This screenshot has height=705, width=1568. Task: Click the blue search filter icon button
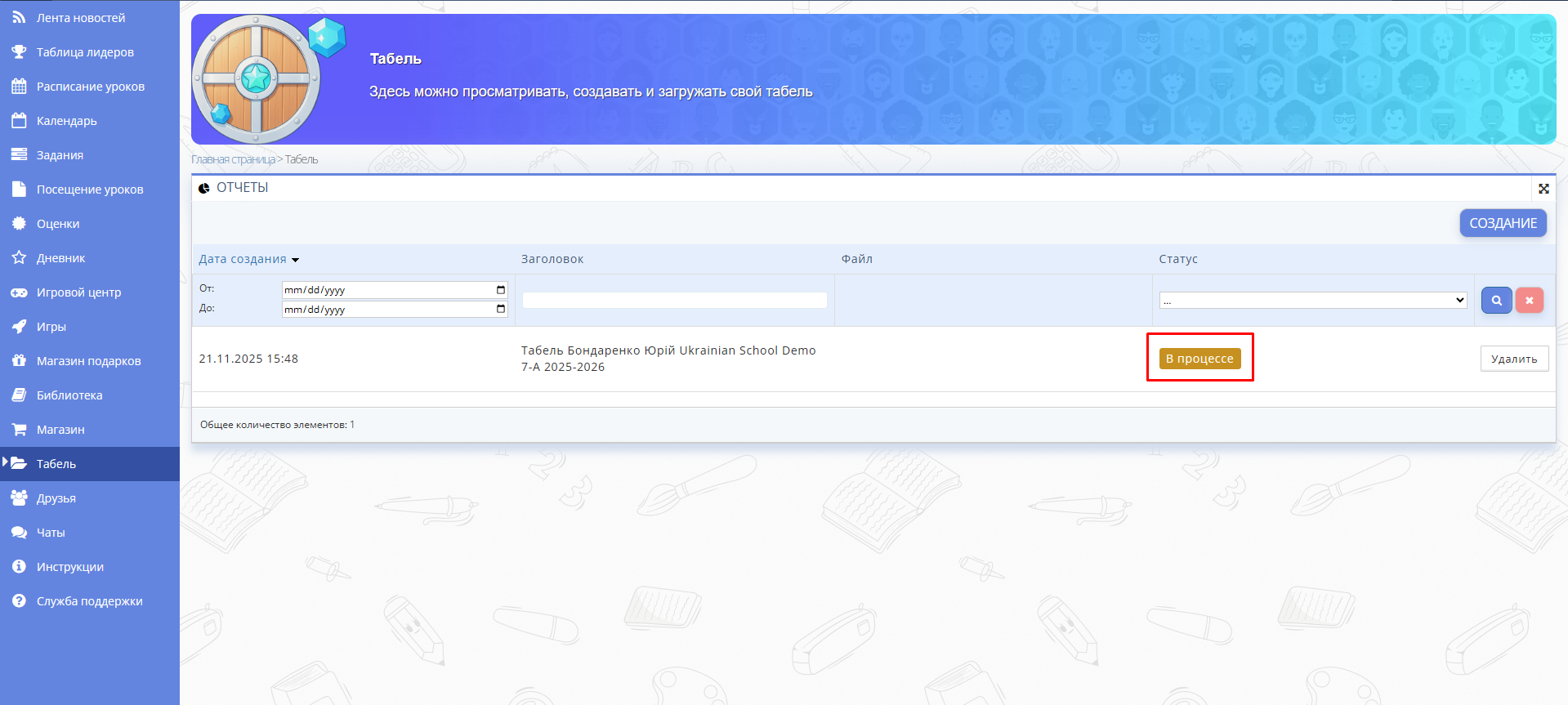point(1496,301)
